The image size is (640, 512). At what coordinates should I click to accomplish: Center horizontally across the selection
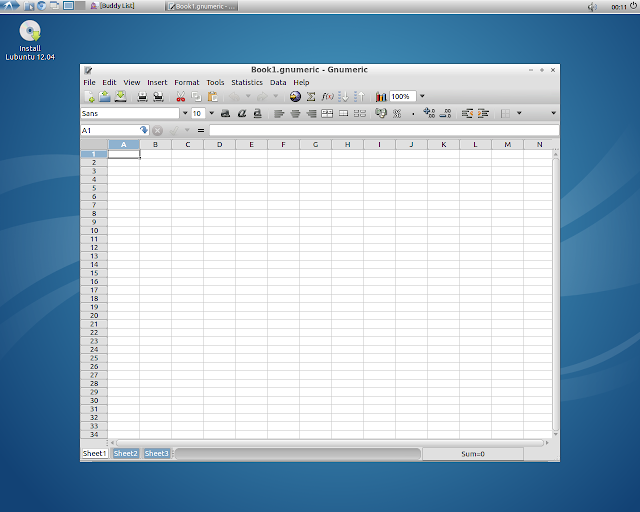(327, 114)
